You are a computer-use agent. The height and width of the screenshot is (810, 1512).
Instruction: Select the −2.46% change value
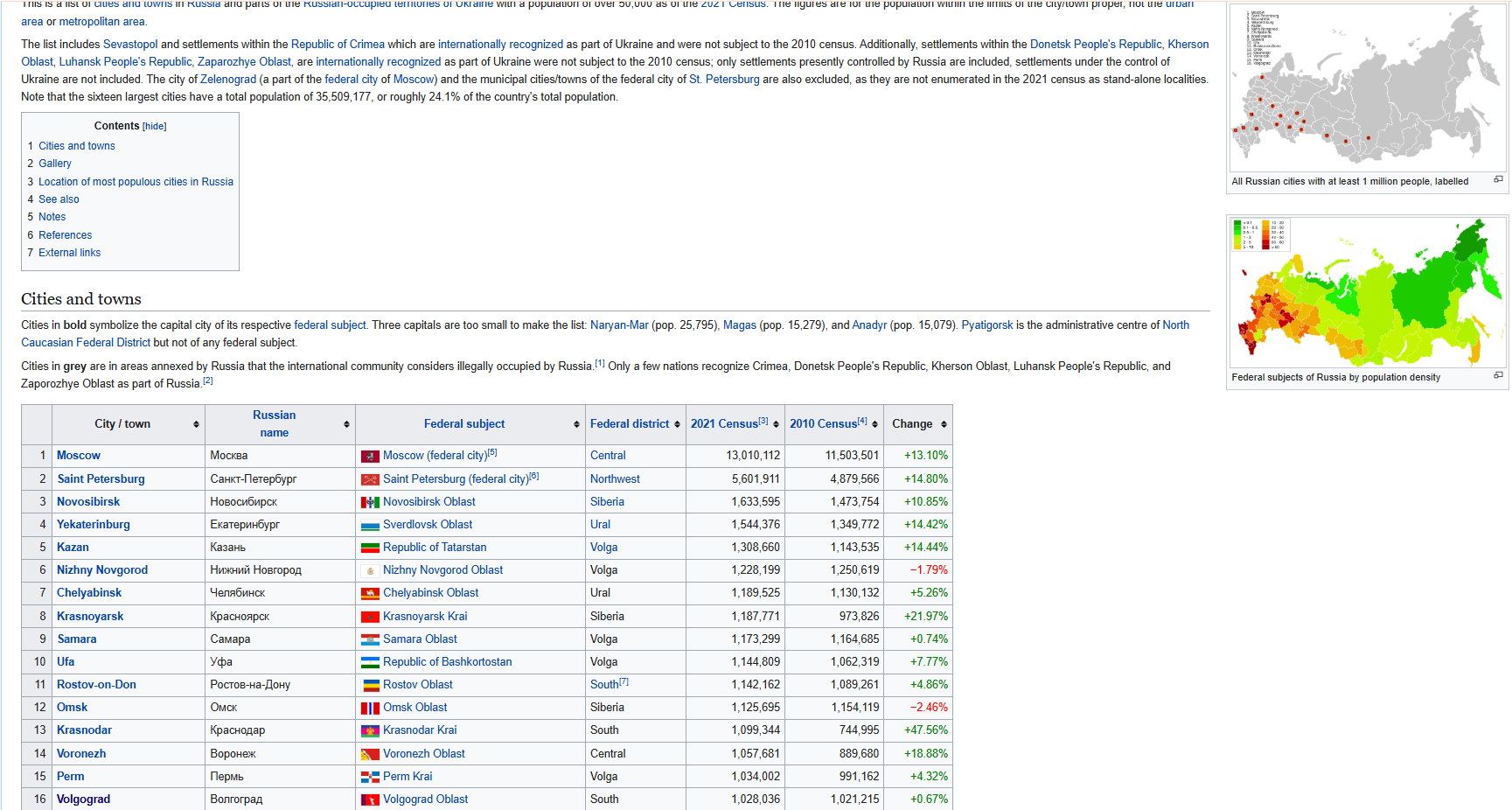[929, 708]
